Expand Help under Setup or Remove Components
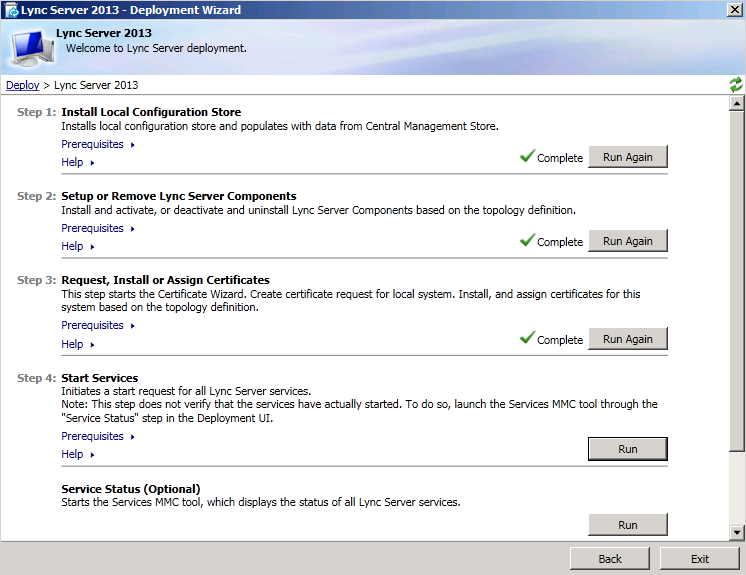The height and width of the screenshot is (575, 746). click(78, 246)
